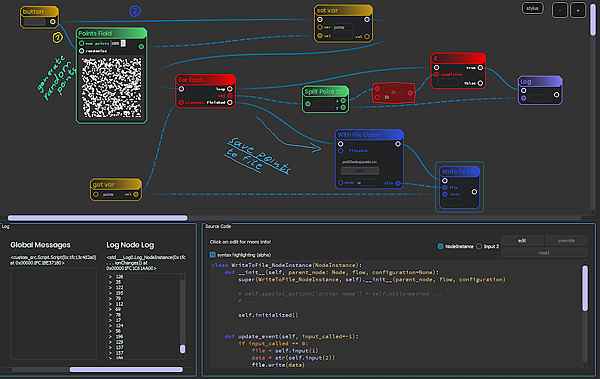Click the If node's true output port
This screenshot has height=379, width=600.
[480, 67]
